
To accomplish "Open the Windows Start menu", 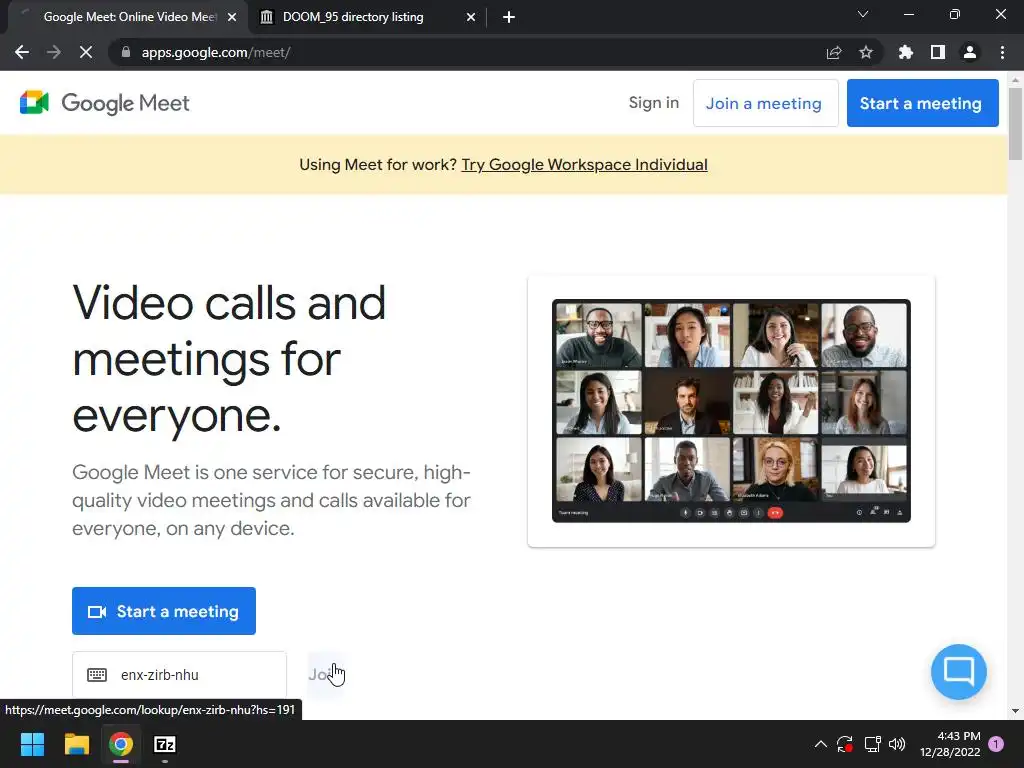I will (x=32, y=744).
